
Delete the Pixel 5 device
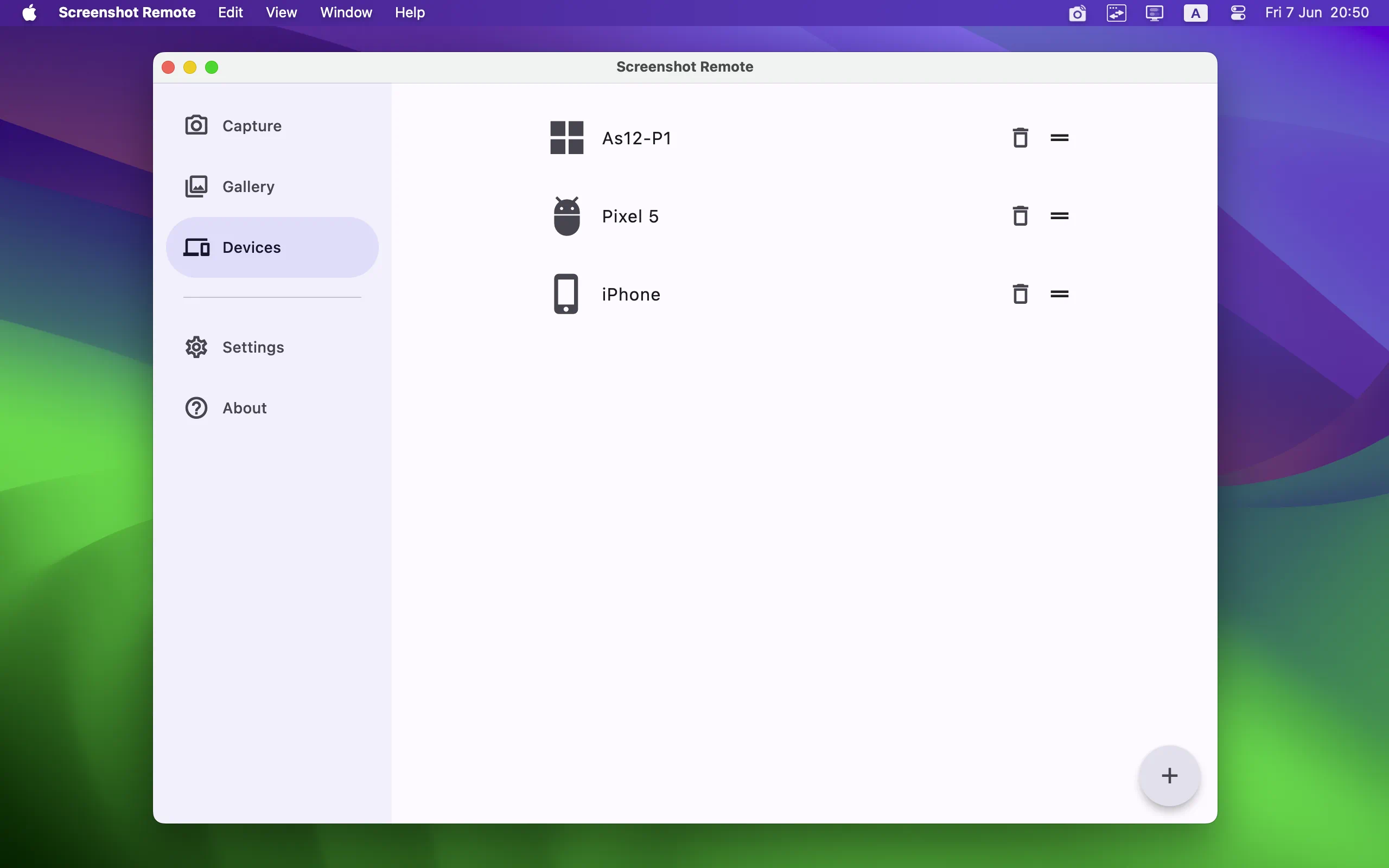[1020, 215]
